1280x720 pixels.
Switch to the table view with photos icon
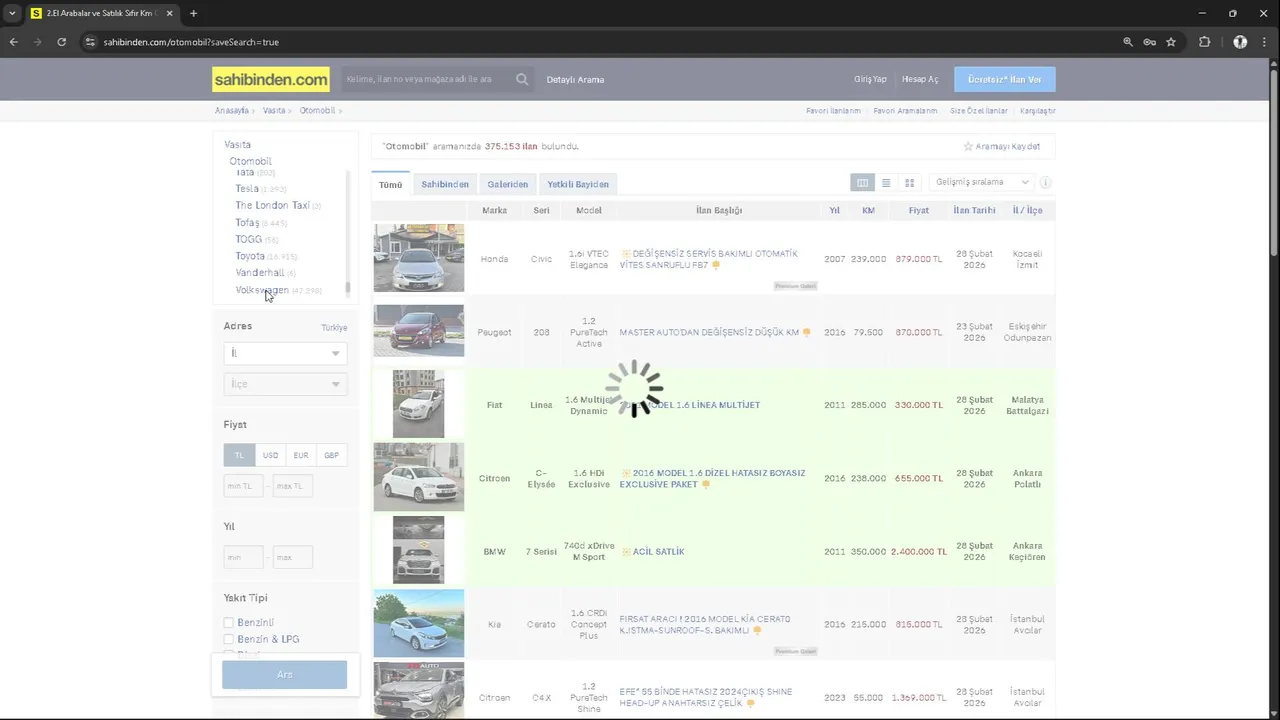click(x=862, y=183)
